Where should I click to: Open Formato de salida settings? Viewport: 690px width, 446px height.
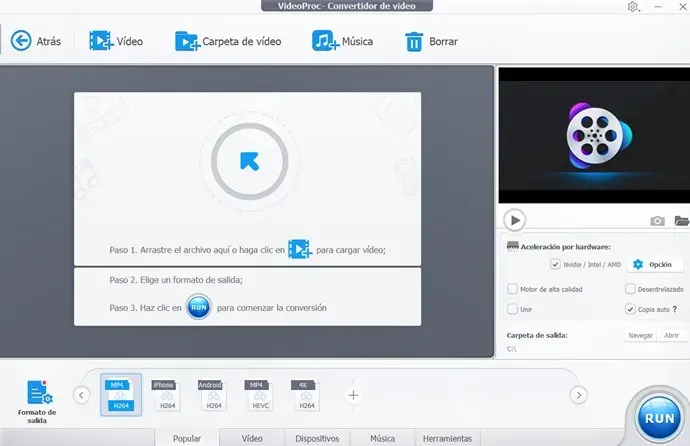coord(37,402)
